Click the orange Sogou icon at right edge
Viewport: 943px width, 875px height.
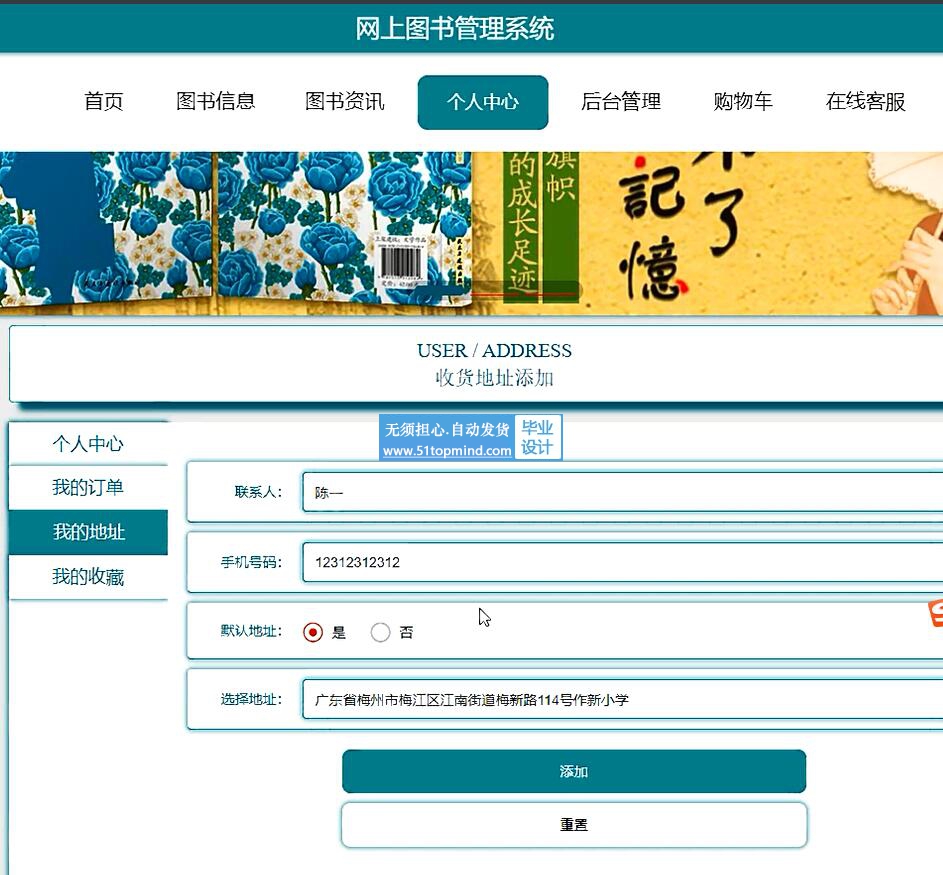(936, 613)
